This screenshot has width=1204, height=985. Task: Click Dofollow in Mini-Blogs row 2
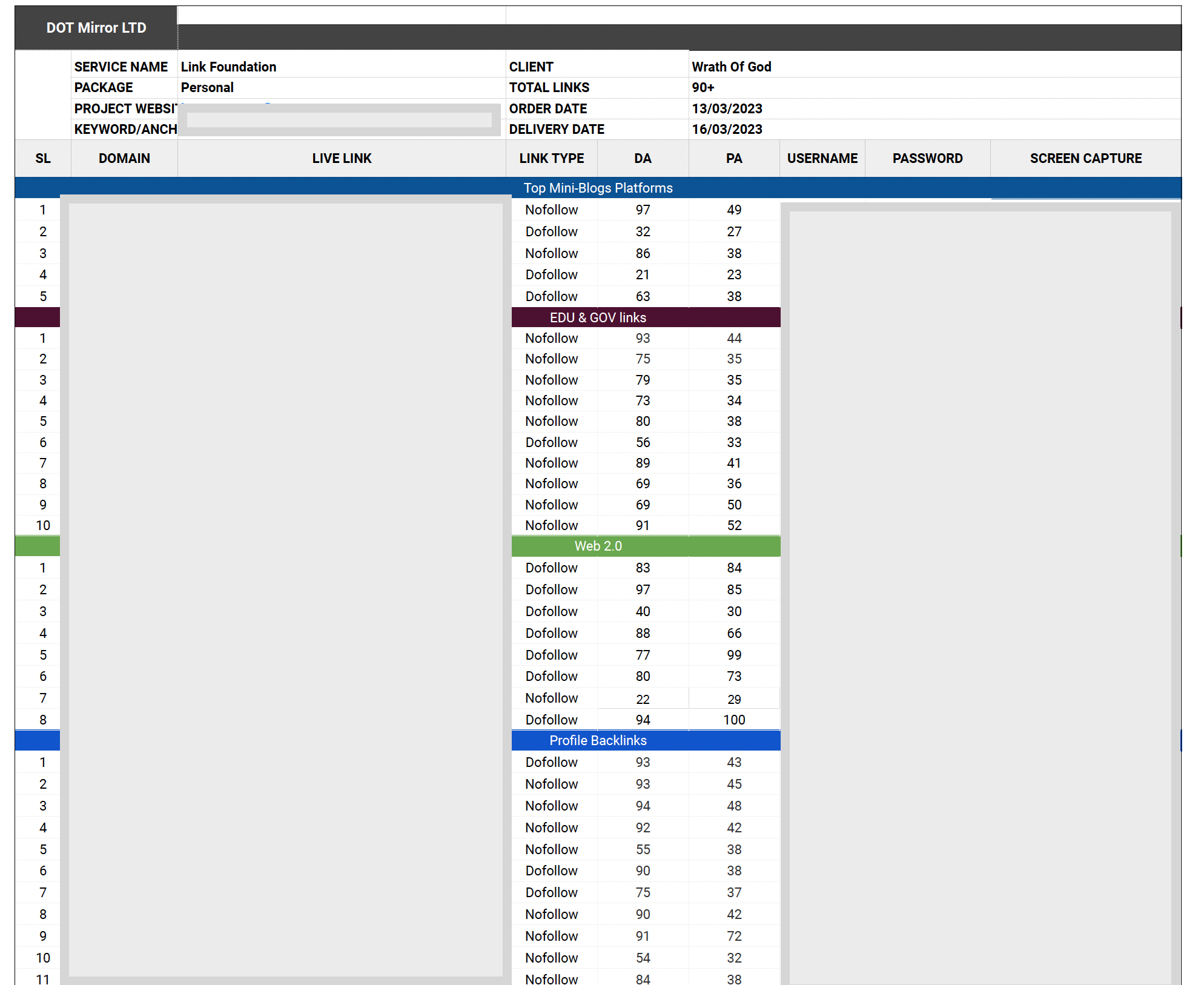552,231
